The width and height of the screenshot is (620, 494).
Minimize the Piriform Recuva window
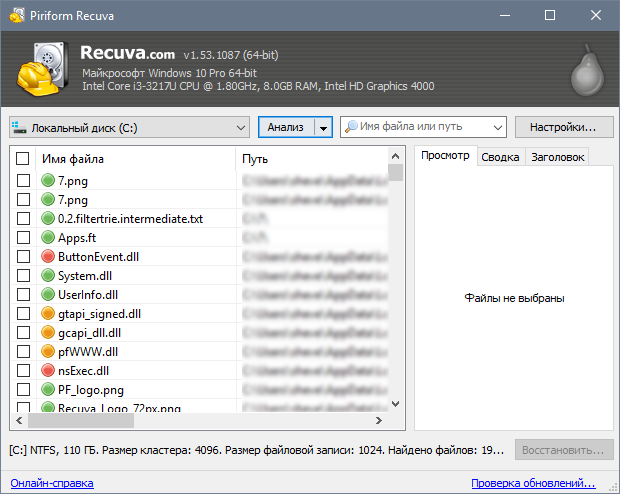coord(505,15)
